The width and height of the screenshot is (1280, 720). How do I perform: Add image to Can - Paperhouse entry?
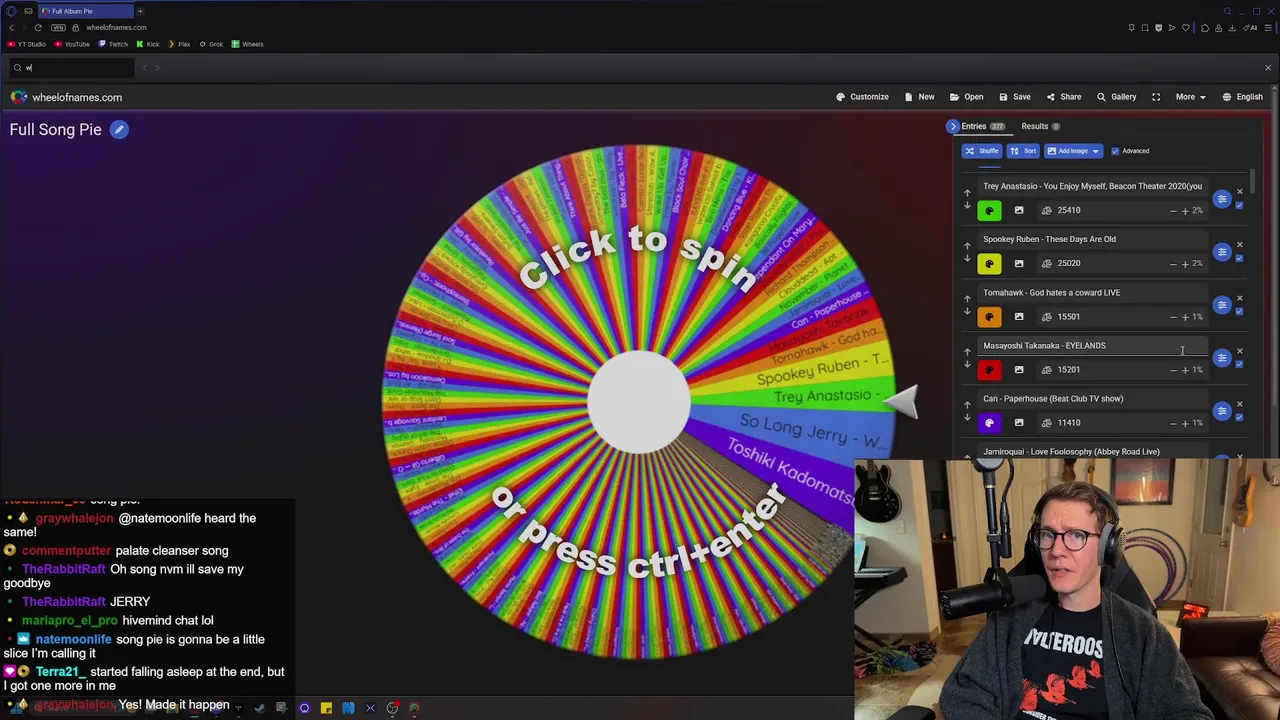pyautogui.click(x=1019, y=423)
